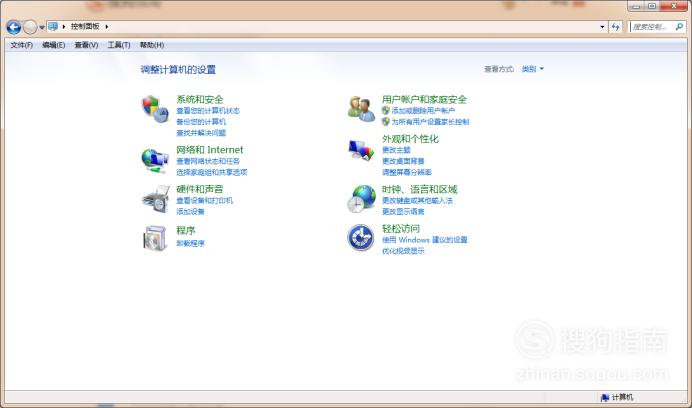
Task: Open 用户帐户和家庭安全 category link
Action: pyautogui.click(x=424, y=99)
